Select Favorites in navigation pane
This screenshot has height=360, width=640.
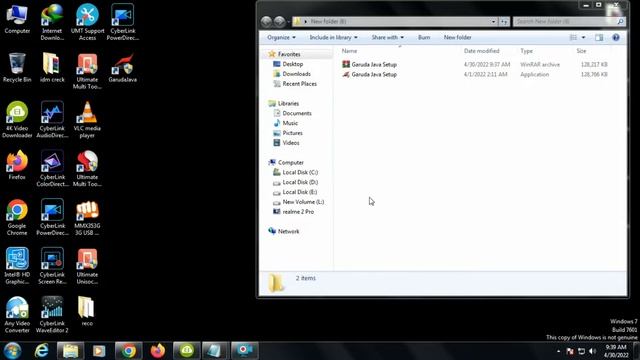click(289, 54)
